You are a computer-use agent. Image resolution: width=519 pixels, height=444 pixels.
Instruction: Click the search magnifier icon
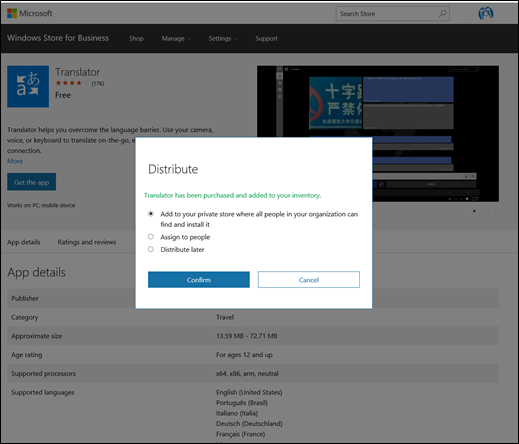coord(442,14)
